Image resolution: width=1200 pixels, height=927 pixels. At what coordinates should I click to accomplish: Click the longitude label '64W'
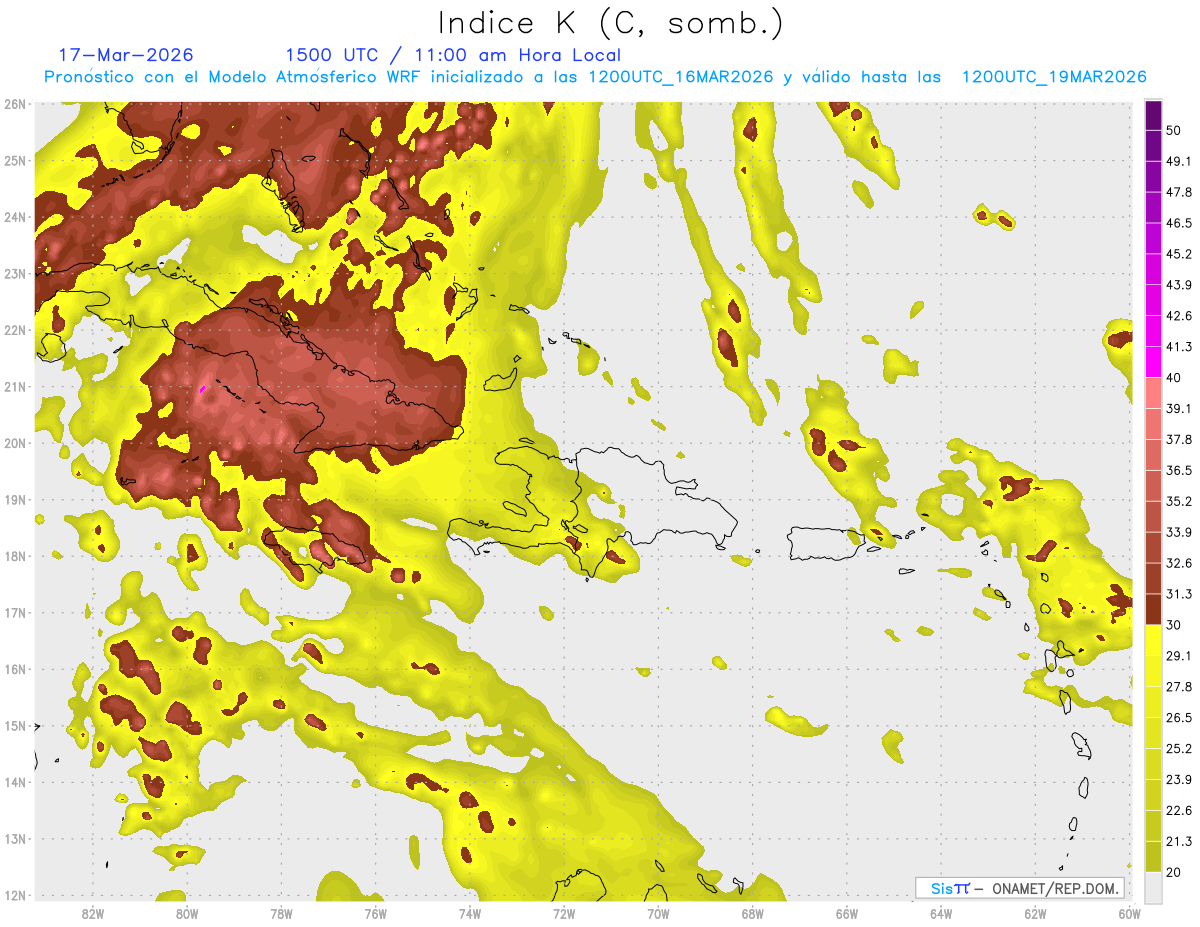[941, 914]
